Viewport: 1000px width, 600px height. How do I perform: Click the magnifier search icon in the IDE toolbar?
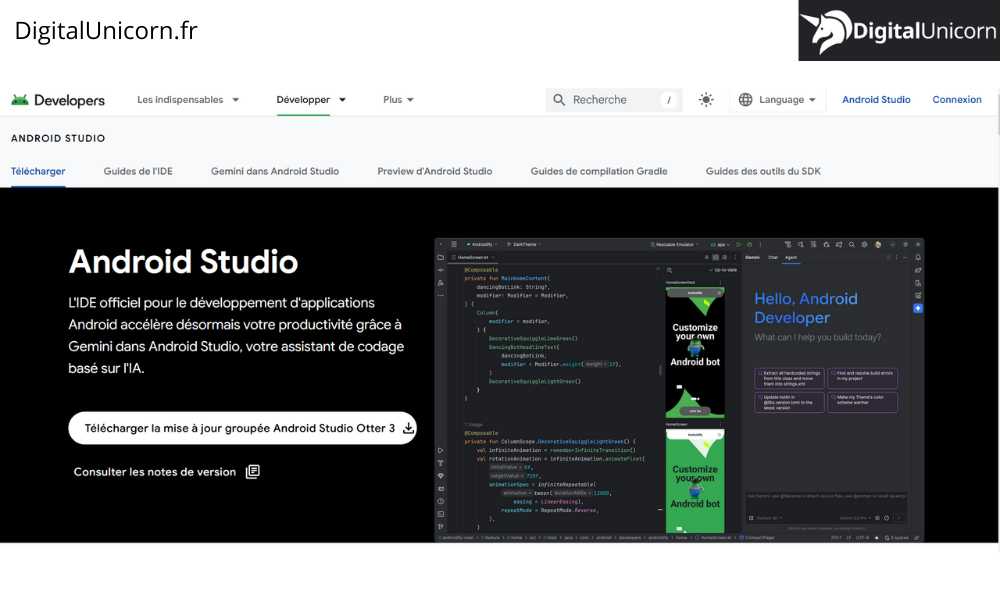click(852, 244)
